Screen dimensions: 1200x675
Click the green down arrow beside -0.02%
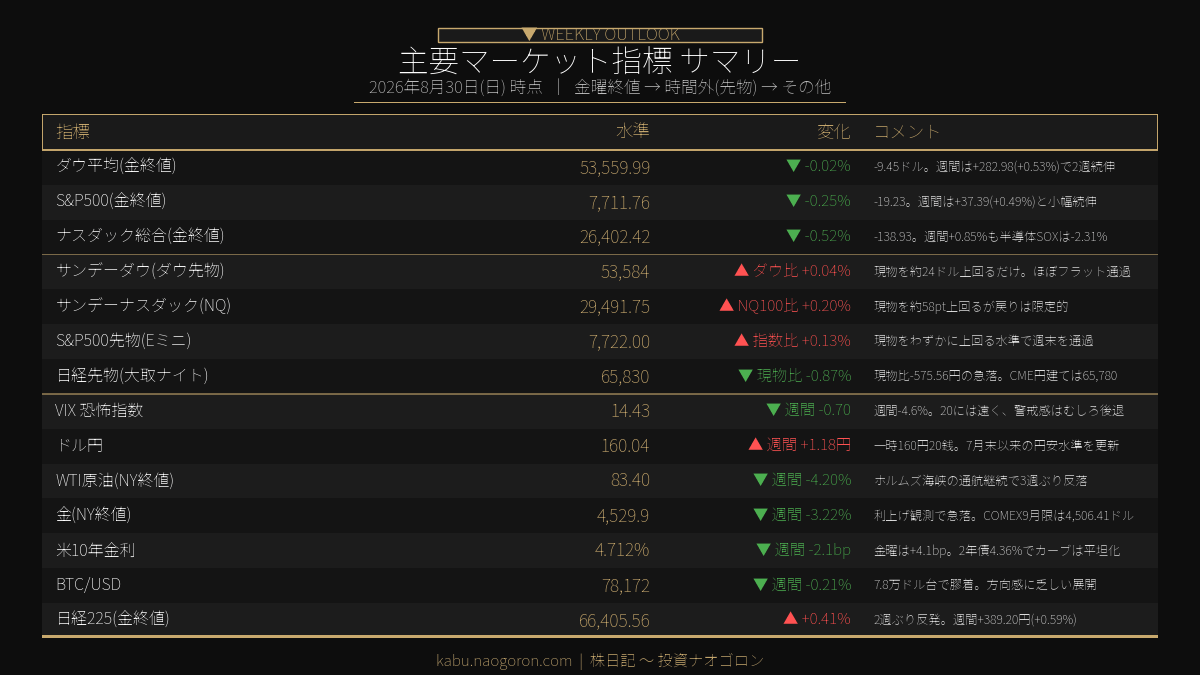(x=793, y=166)
